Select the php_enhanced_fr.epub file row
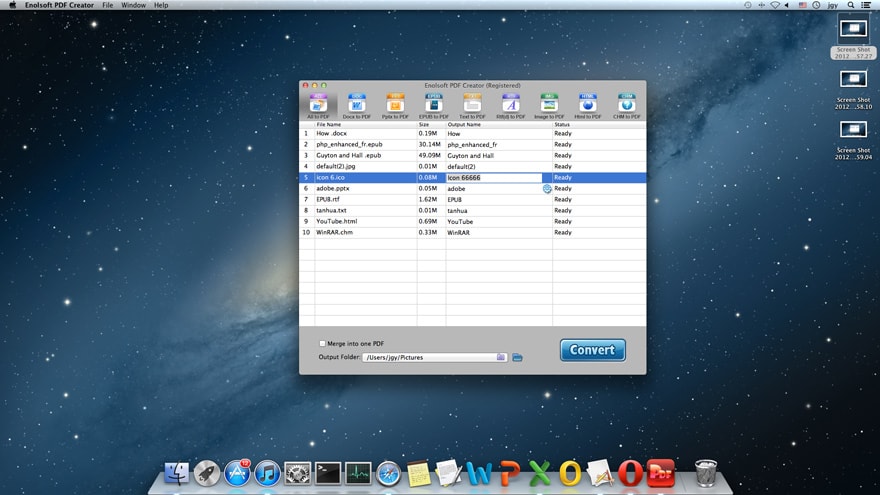This screenshot has height=495, width=880. (x=473, y=144)
